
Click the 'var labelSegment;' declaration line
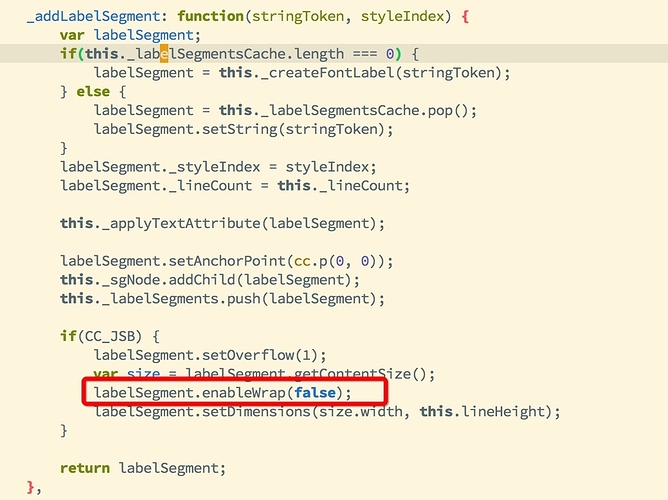130,35
